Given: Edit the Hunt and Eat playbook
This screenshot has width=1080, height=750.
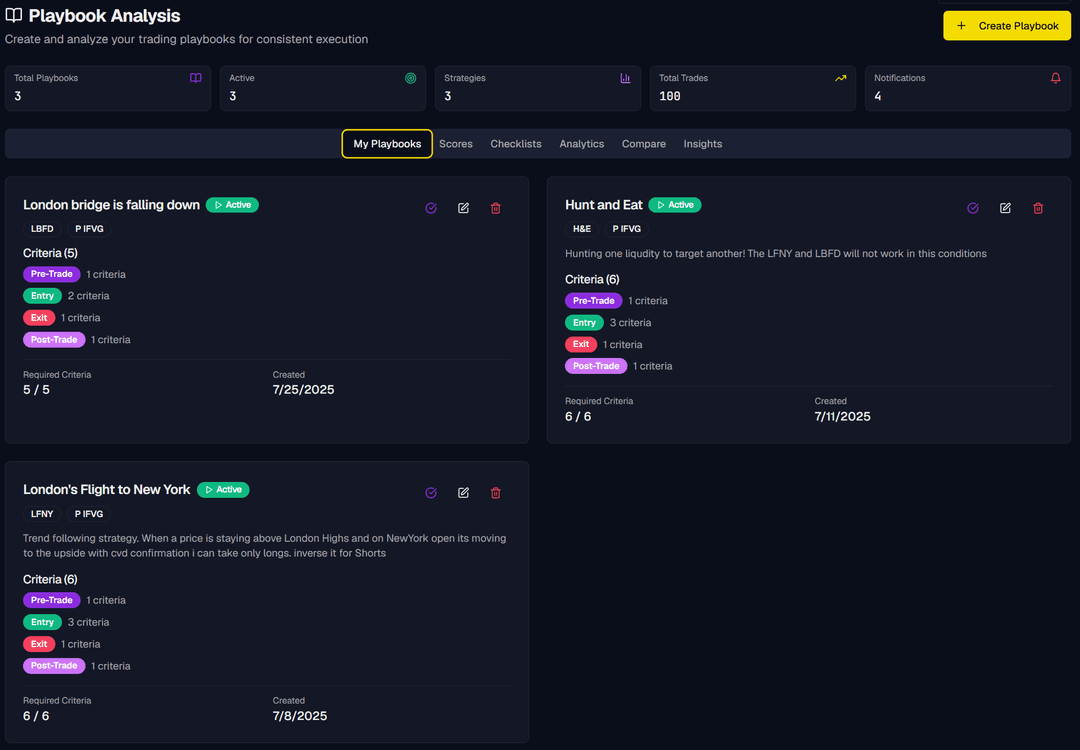Looking at the screenshot, I should (x=1006, y=208).
